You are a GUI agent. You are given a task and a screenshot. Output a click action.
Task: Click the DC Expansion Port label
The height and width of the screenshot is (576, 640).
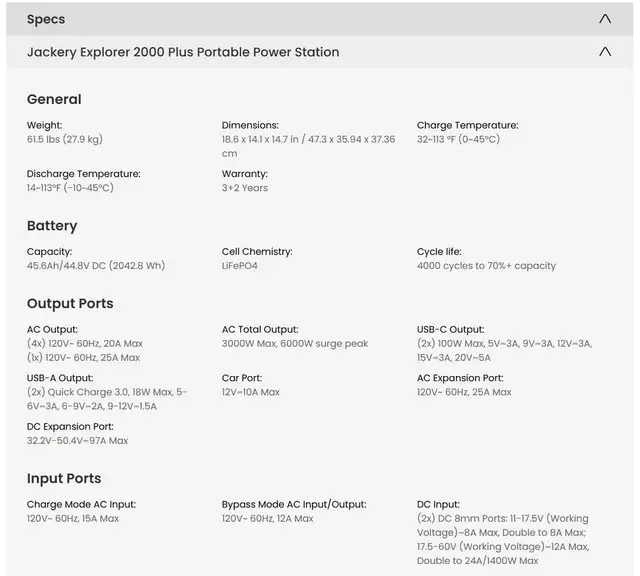(x=70, y=427)
